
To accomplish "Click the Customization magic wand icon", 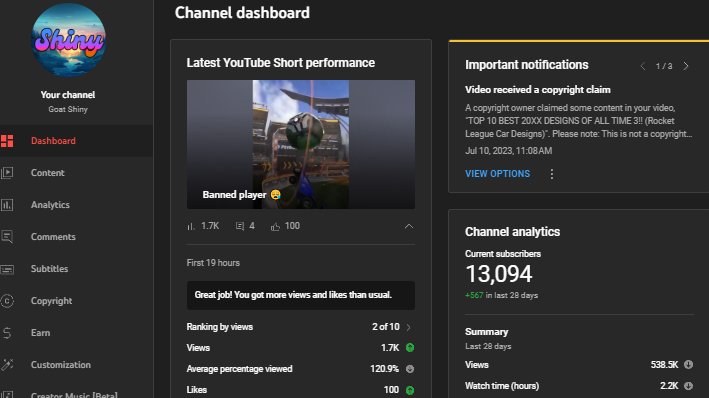I will tap(7, 365).
